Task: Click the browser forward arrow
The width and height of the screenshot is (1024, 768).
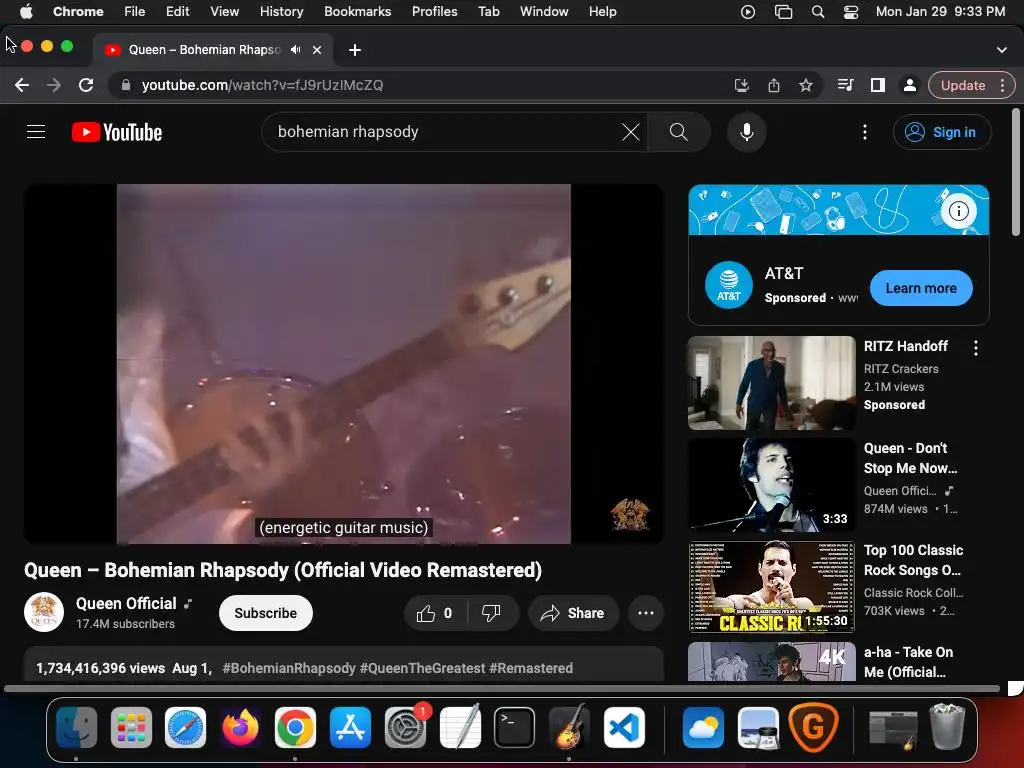Action: [x=54, y=85]
